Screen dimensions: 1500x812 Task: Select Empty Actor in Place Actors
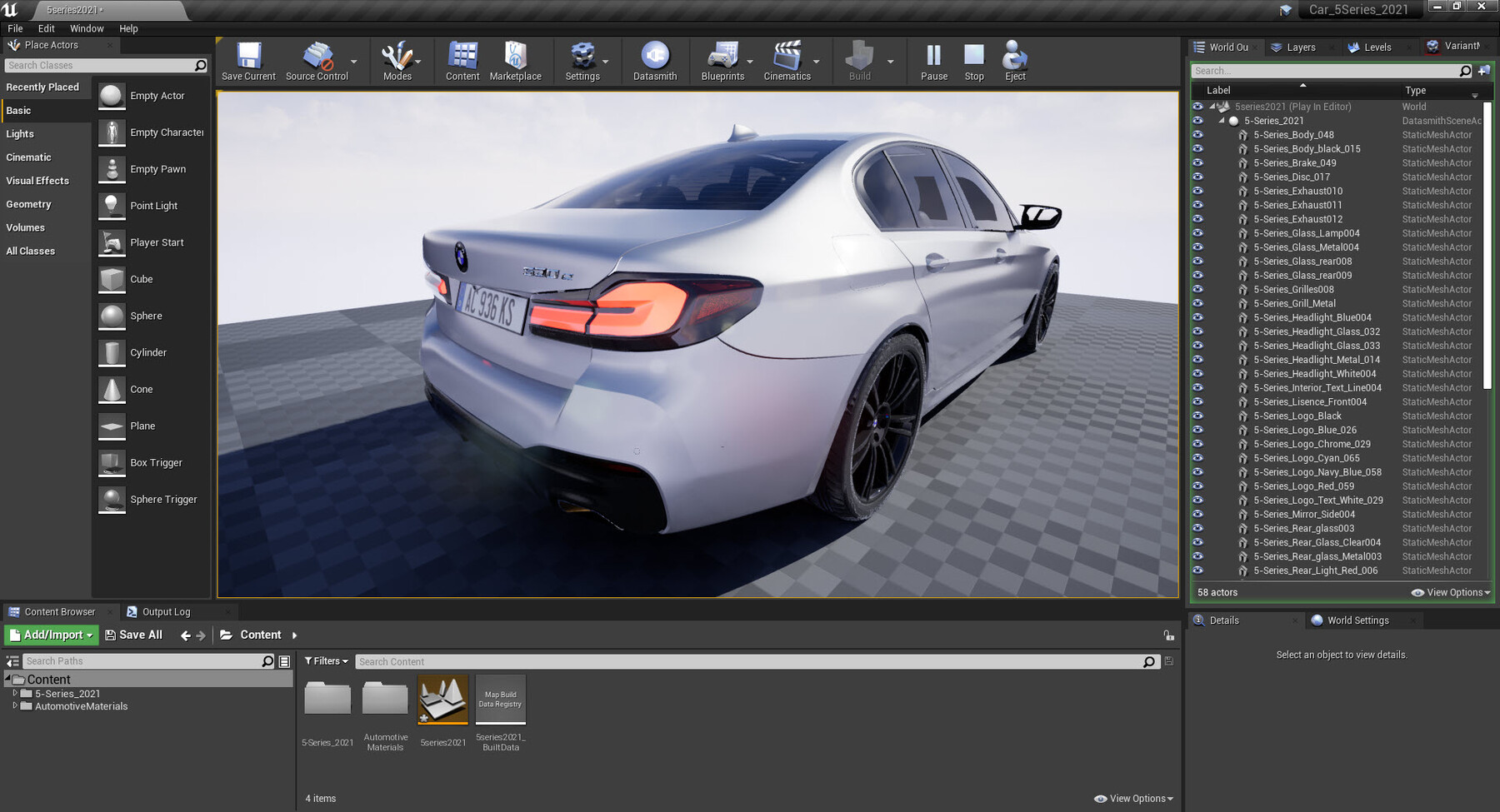pos(151,96)
